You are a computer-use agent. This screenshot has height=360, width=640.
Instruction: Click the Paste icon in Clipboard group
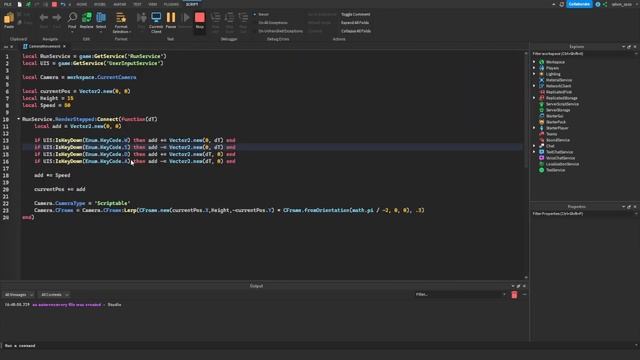click(x=9, y=18)
